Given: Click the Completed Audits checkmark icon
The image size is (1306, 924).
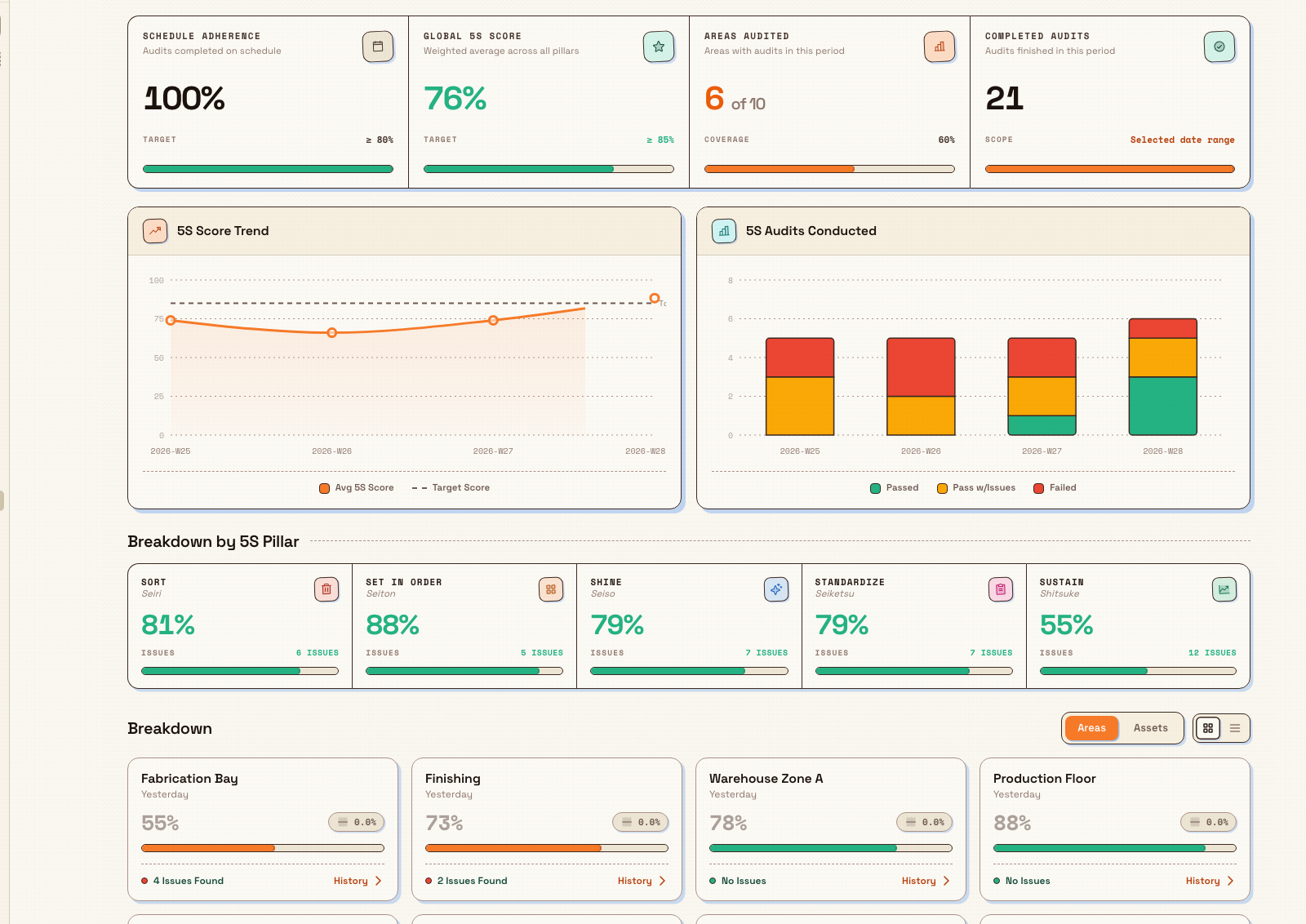Looking at the screenshot, I should tap(1219, 47).
